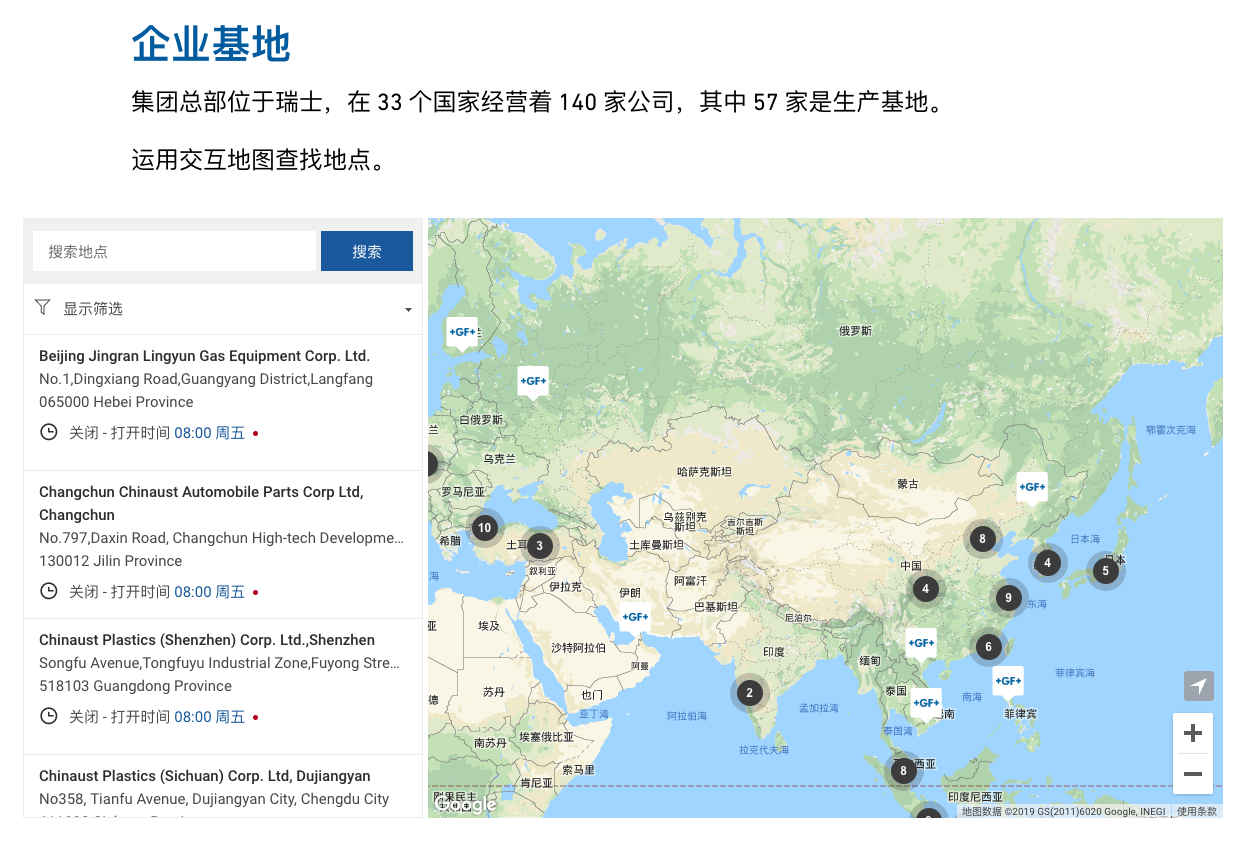Image resolution: width=1249 pixels, height=844 pixels.
Task: Open the 使用条款 terms link
Action: [x=1197, y=812]
